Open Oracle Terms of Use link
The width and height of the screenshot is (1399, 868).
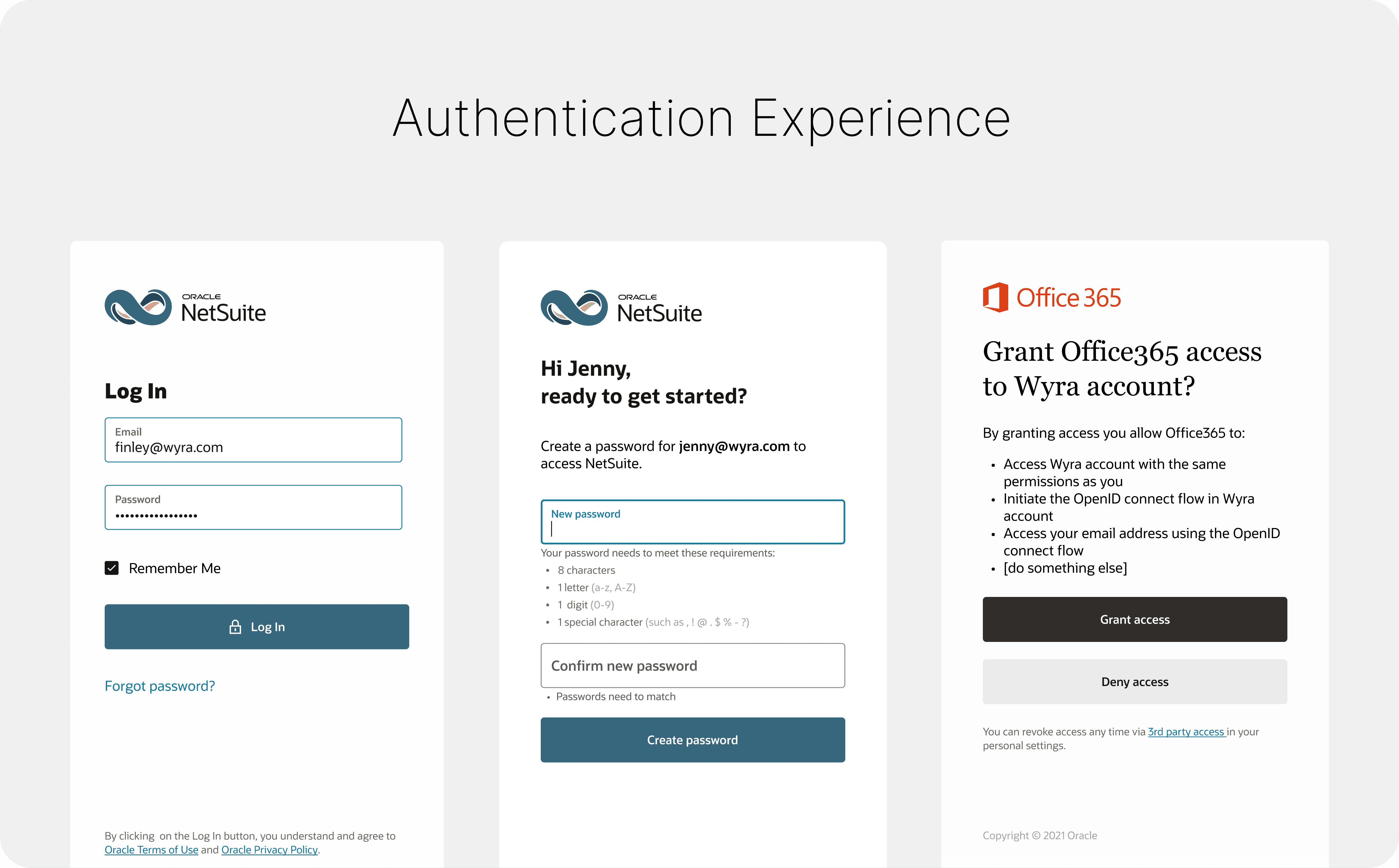coord(151,850)
